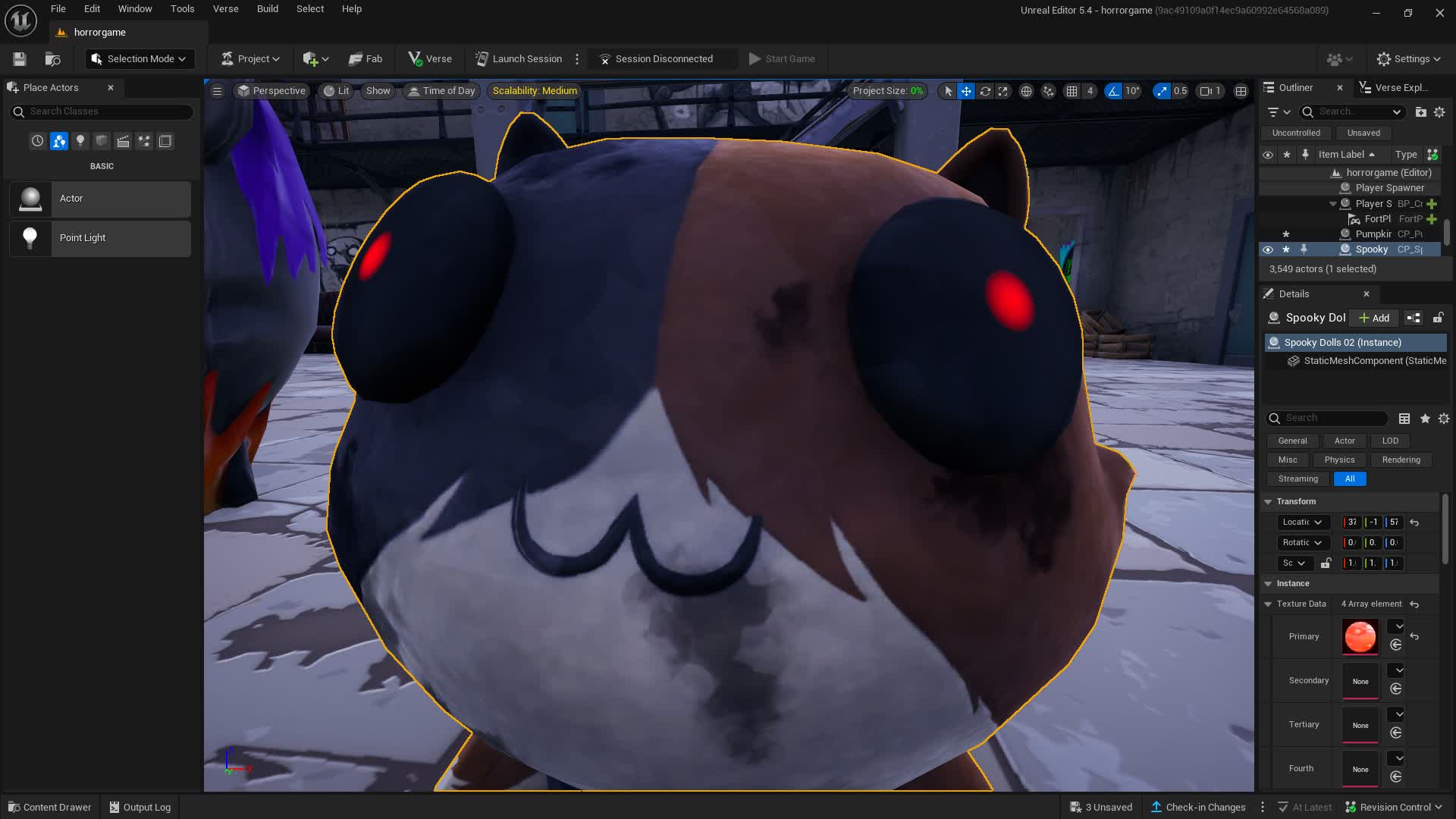Open the Fab marketplace
1456x819 pixels.
tap(366, 59)
